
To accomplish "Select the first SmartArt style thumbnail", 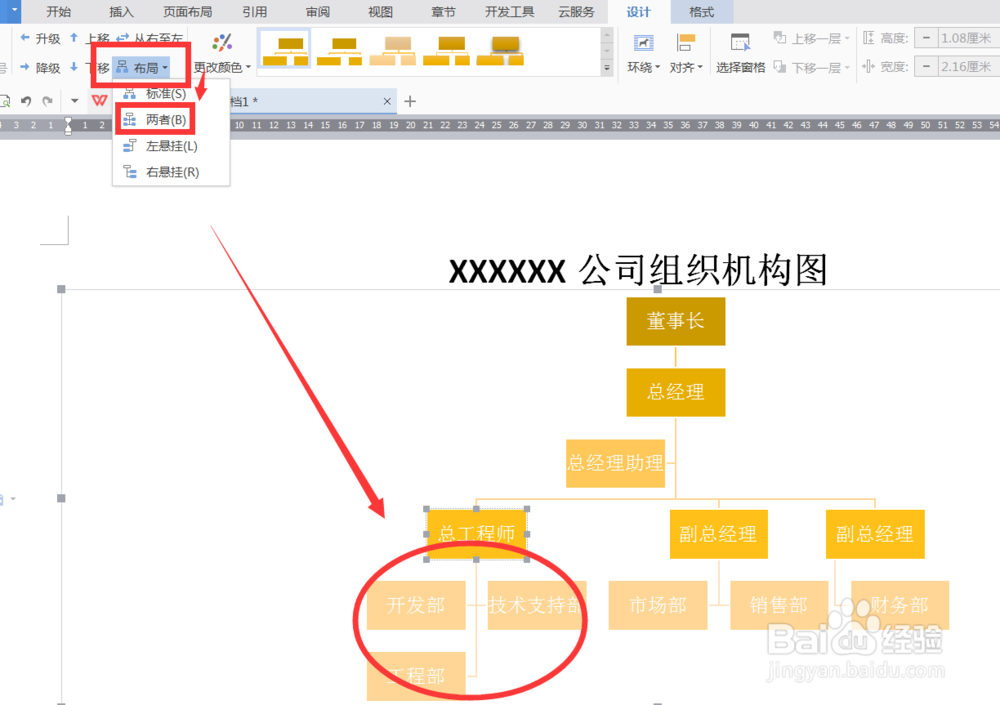I will click(284, 50).
